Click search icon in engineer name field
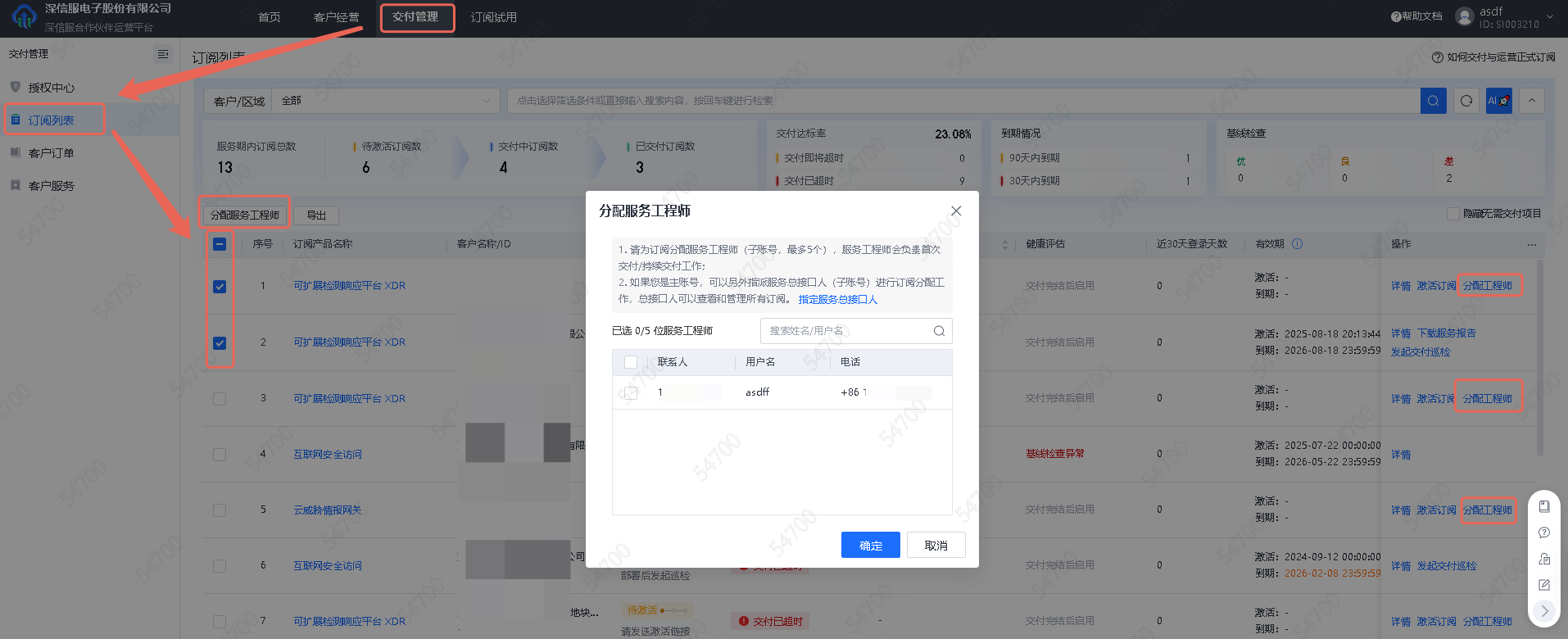 click(x=939, y=331)
